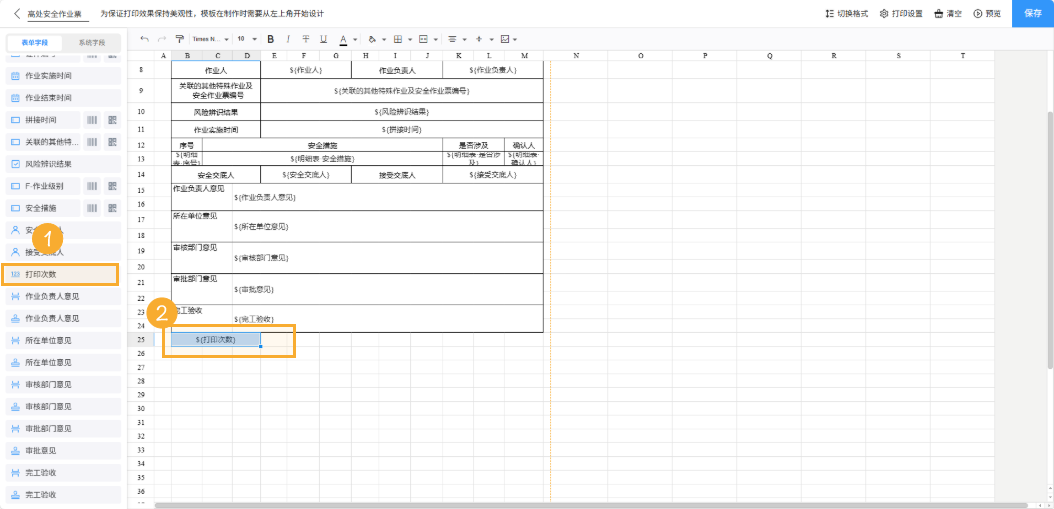Click the insert image icon
1054x509 pixels.
pos(505,39)
